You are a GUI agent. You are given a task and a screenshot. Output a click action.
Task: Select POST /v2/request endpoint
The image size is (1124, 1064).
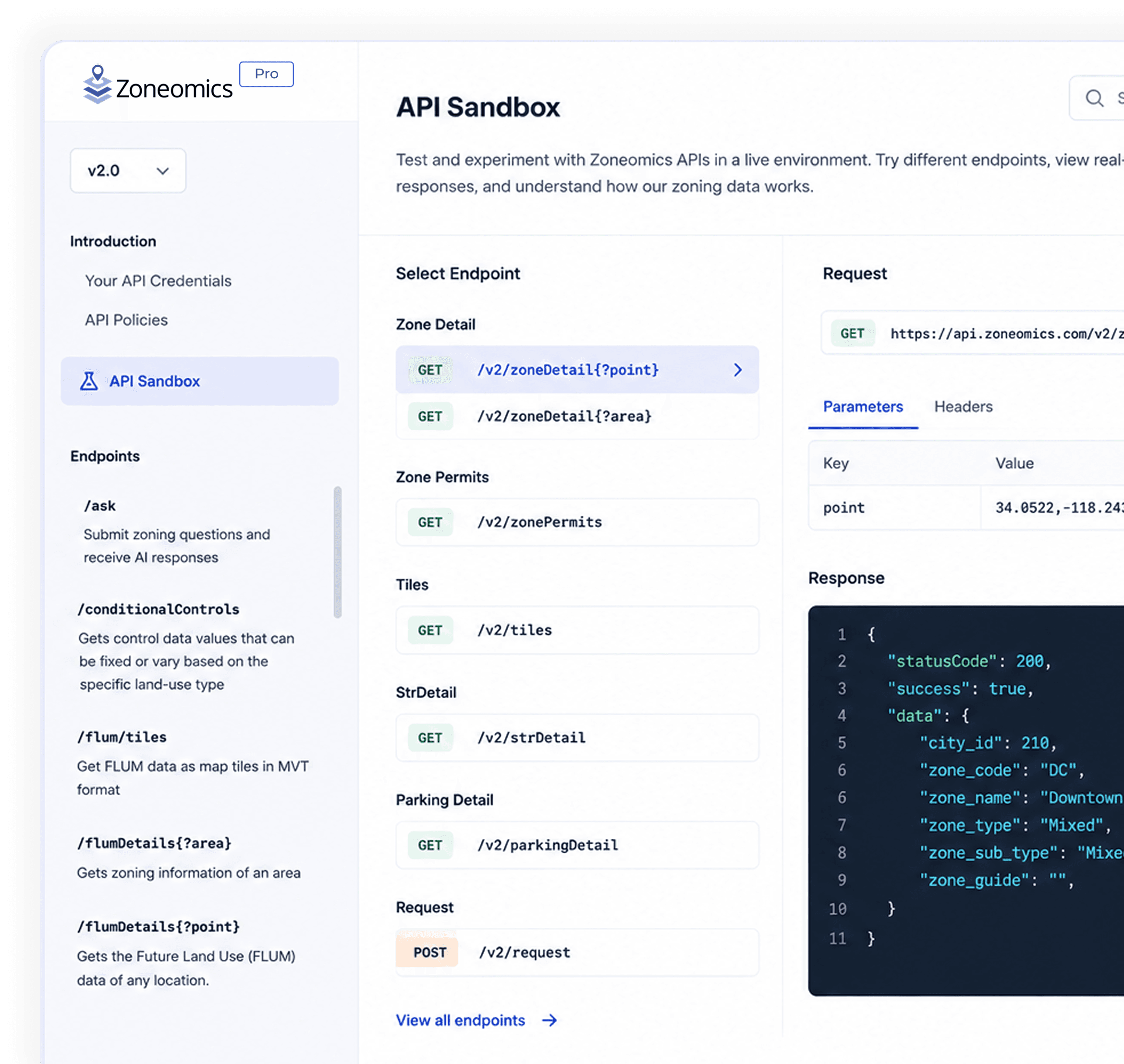577,953
